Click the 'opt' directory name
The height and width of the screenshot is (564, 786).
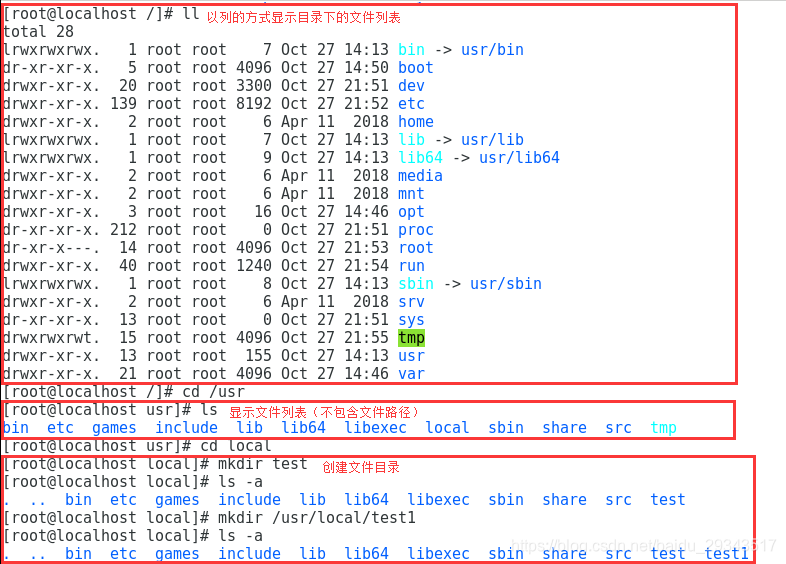[x=411, y=212]
